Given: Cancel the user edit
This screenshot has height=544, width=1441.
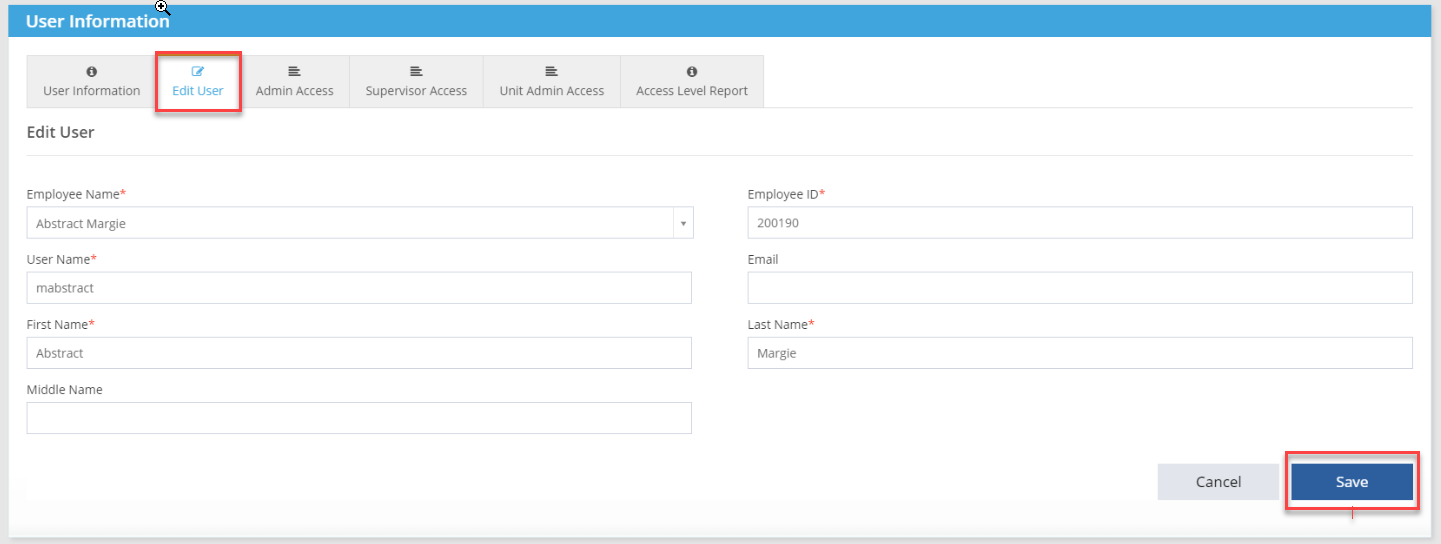Looking at the screenshot, I should click(x=1218, y=482).
